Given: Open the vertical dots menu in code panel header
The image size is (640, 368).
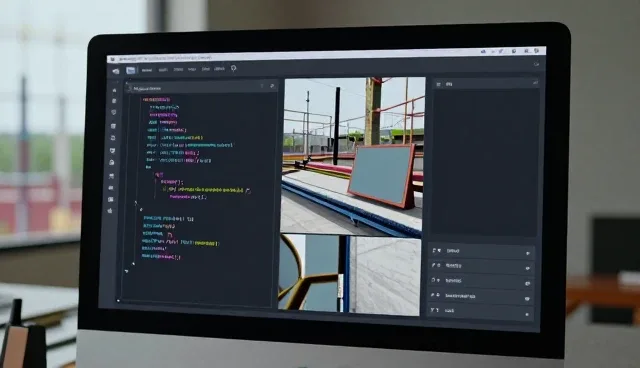Looking at the screenshot, I should (x=262, y=86).
